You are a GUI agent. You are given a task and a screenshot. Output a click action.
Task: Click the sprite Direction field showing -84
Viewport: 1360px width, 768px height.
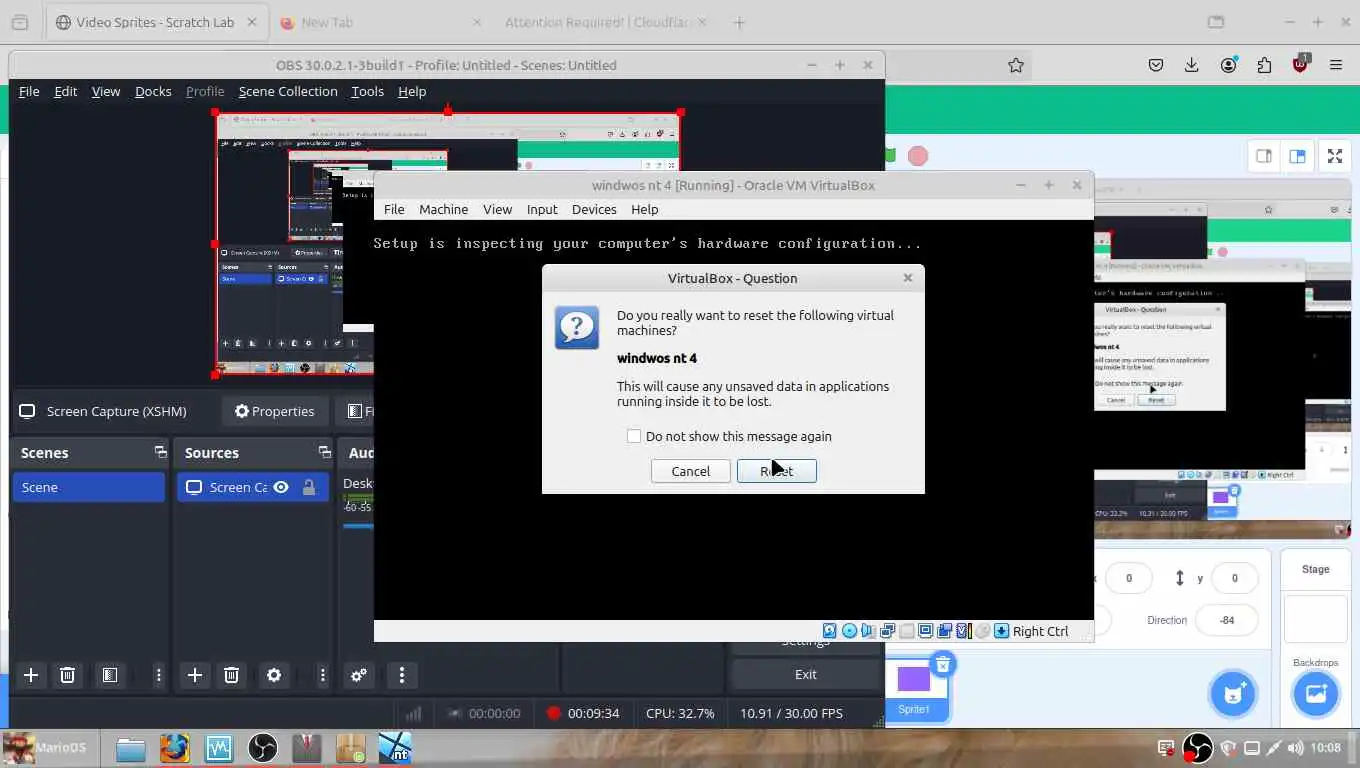(x=1226, y=620)
